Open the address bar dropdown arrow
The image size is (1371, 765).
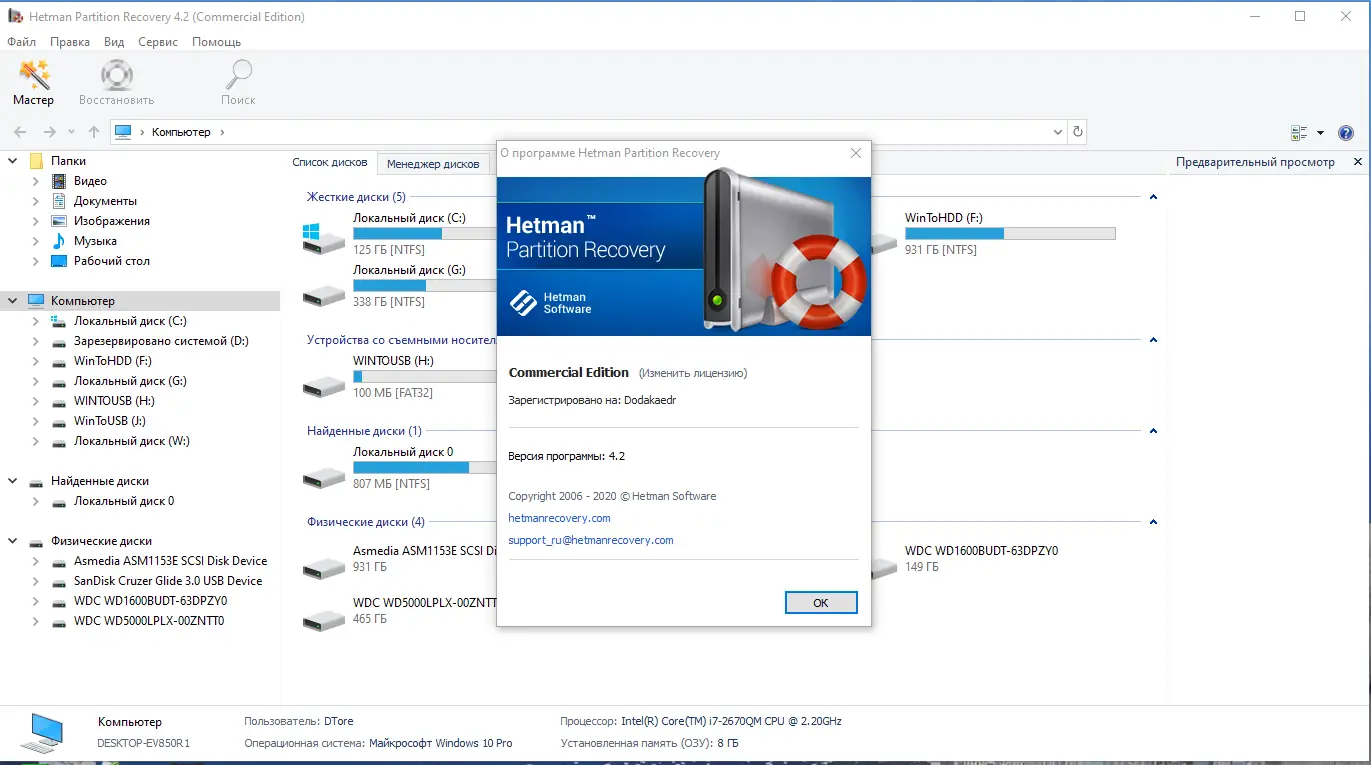1057,131
